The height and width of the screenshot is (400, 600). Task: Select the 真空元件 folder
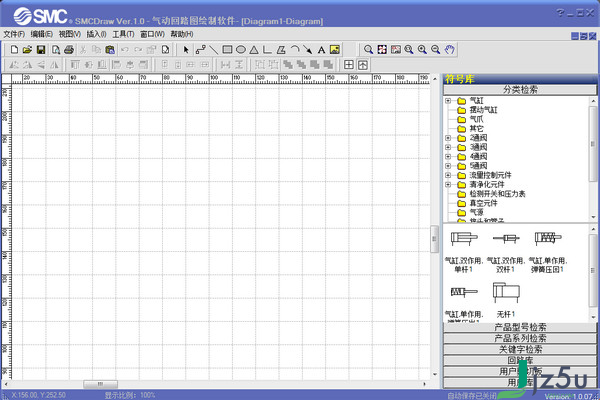coord(478,203)
